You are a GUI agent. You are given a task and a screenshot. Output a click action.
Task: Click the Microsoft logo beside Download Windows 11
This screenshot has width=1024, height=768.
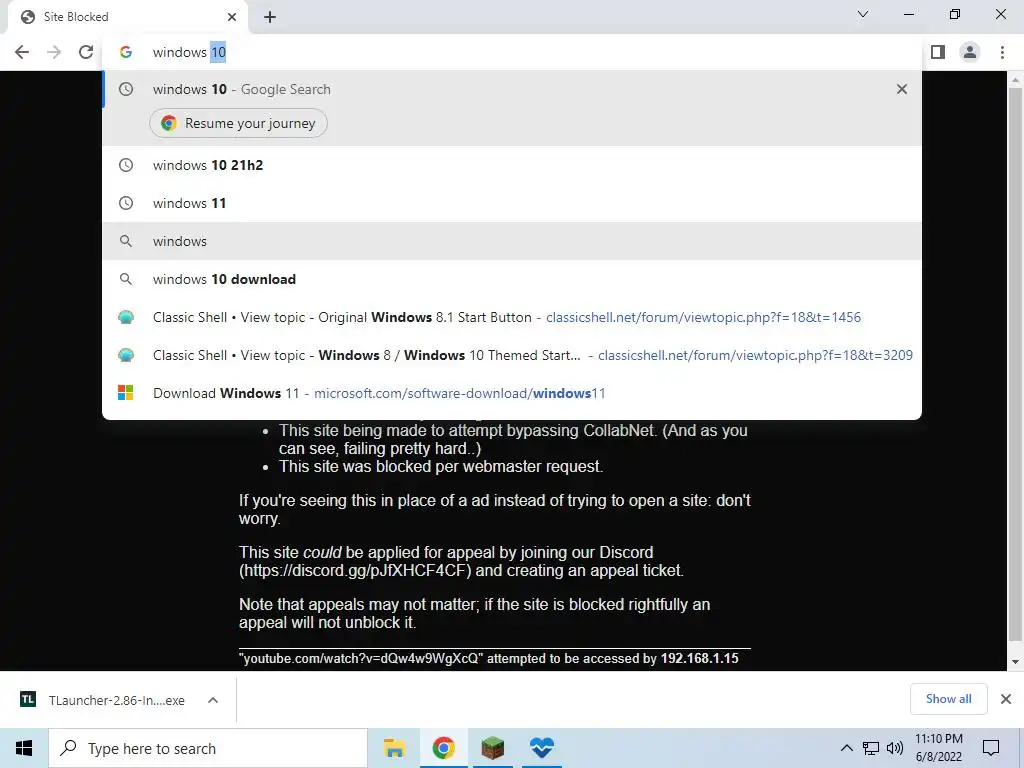click(x=125, y=393)
